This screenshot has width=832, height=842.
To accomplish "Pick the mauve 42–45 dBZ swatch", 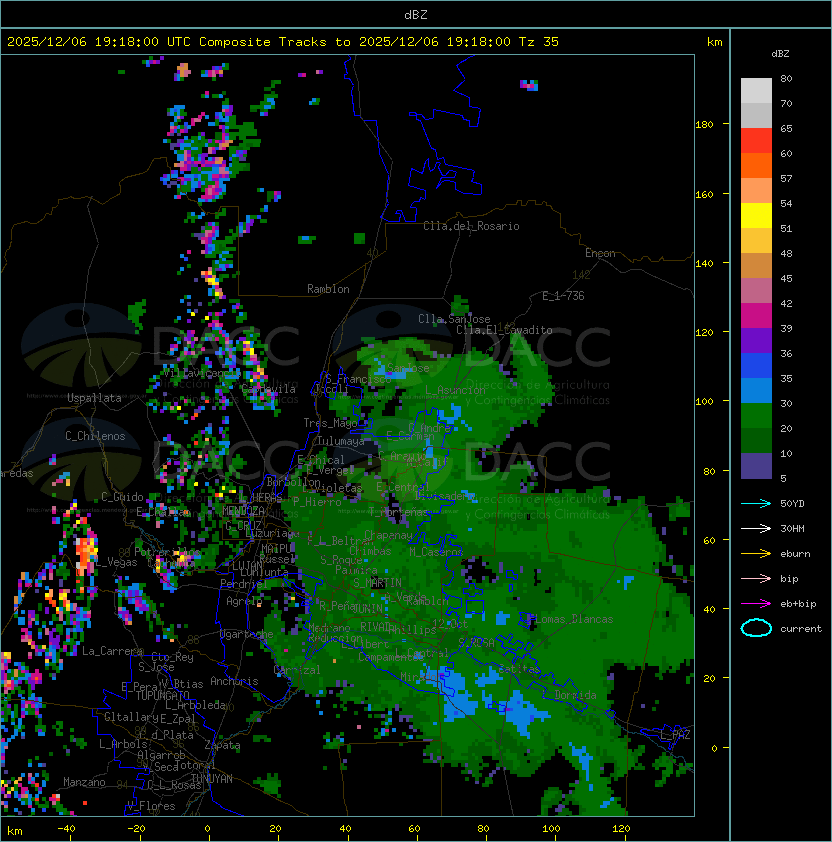I will pos(756,291).
